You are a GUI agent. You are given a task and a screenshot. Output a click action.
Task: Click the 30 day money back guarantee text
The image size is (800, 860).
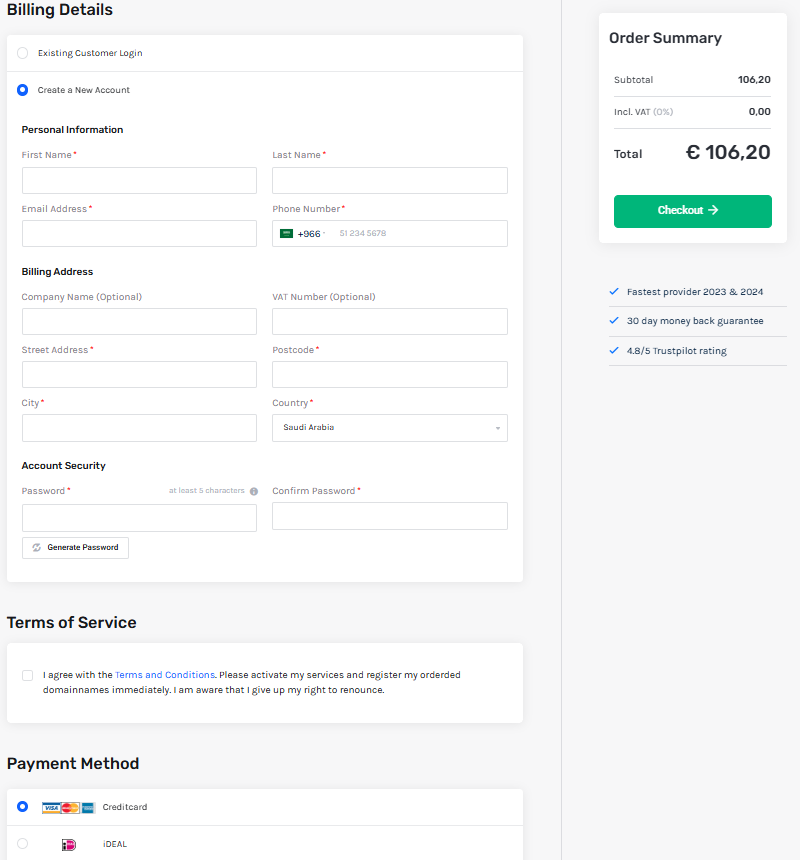695,321
